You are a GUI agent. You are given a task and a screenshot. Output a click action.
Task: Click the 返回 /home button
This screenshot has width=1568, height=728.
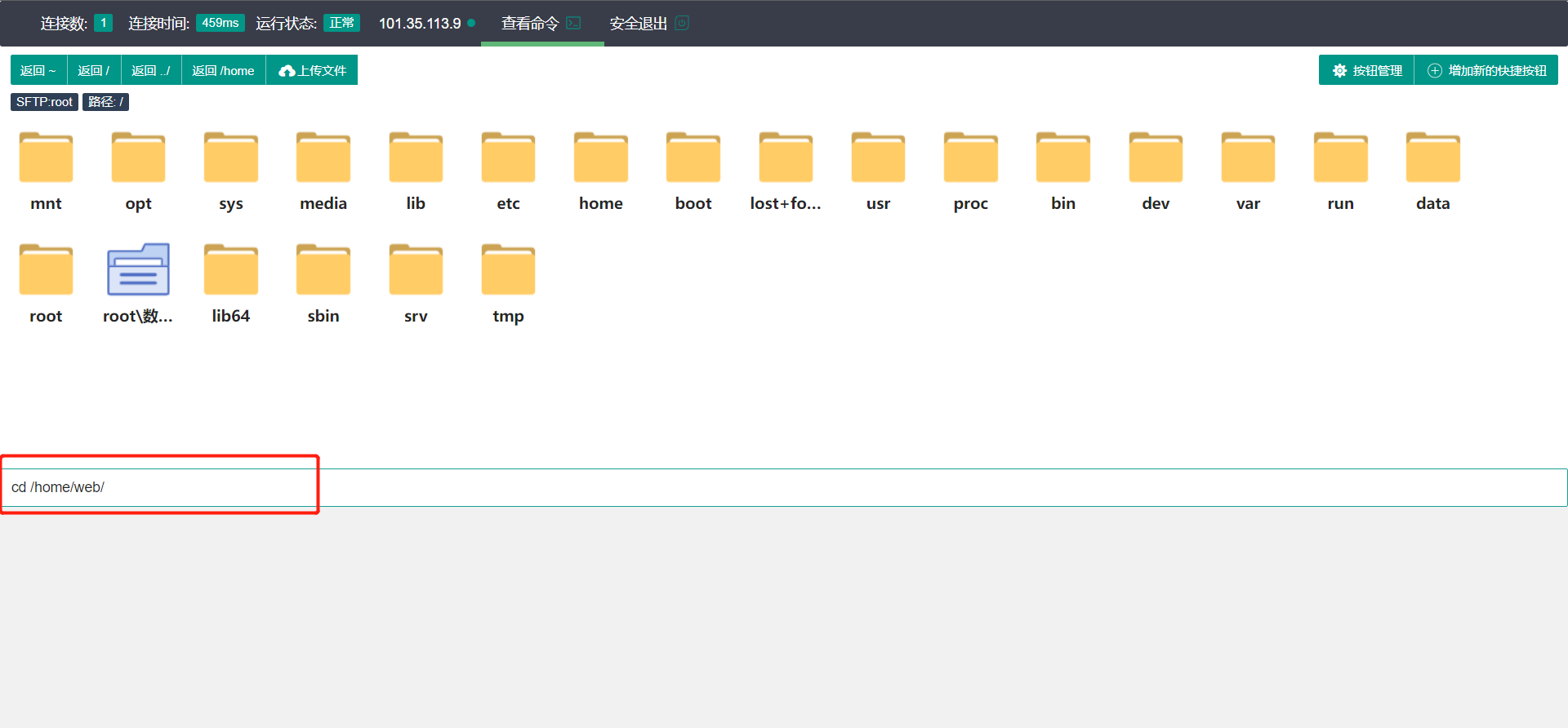click(223, 70)
